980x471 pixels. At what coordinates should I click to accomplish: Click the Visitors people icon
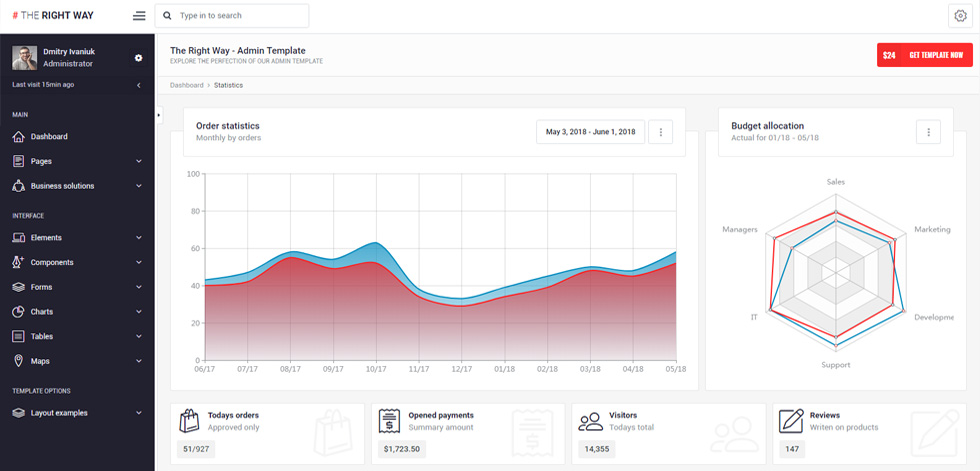click(x=591, y=422)
